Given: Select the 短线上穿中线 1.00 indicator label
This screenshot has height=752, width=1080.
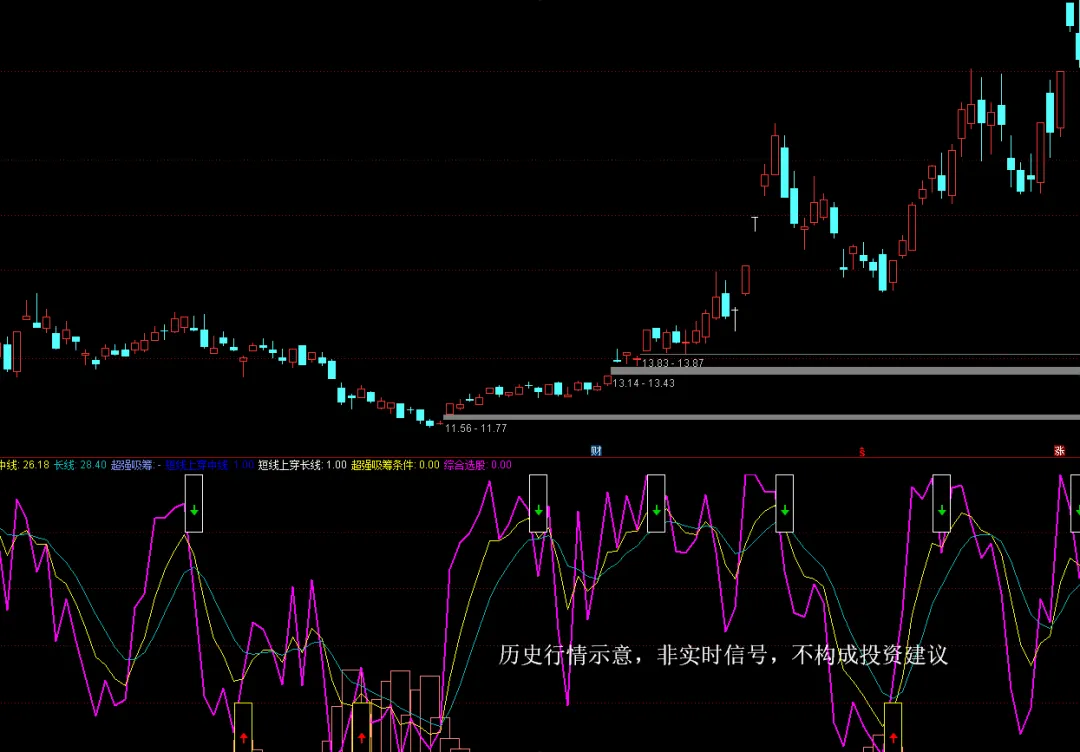Looking at the screenshot, I should point(210,465).
